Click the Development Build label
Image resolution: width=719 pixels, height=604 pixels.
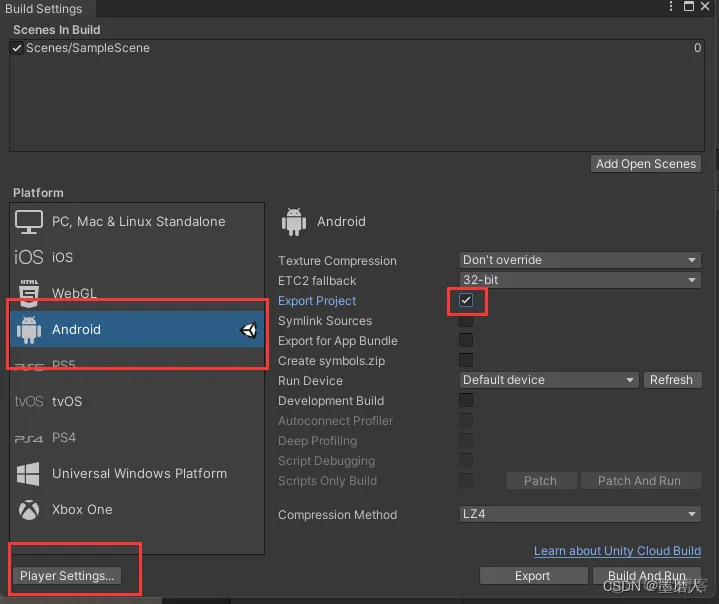point(331,401)
